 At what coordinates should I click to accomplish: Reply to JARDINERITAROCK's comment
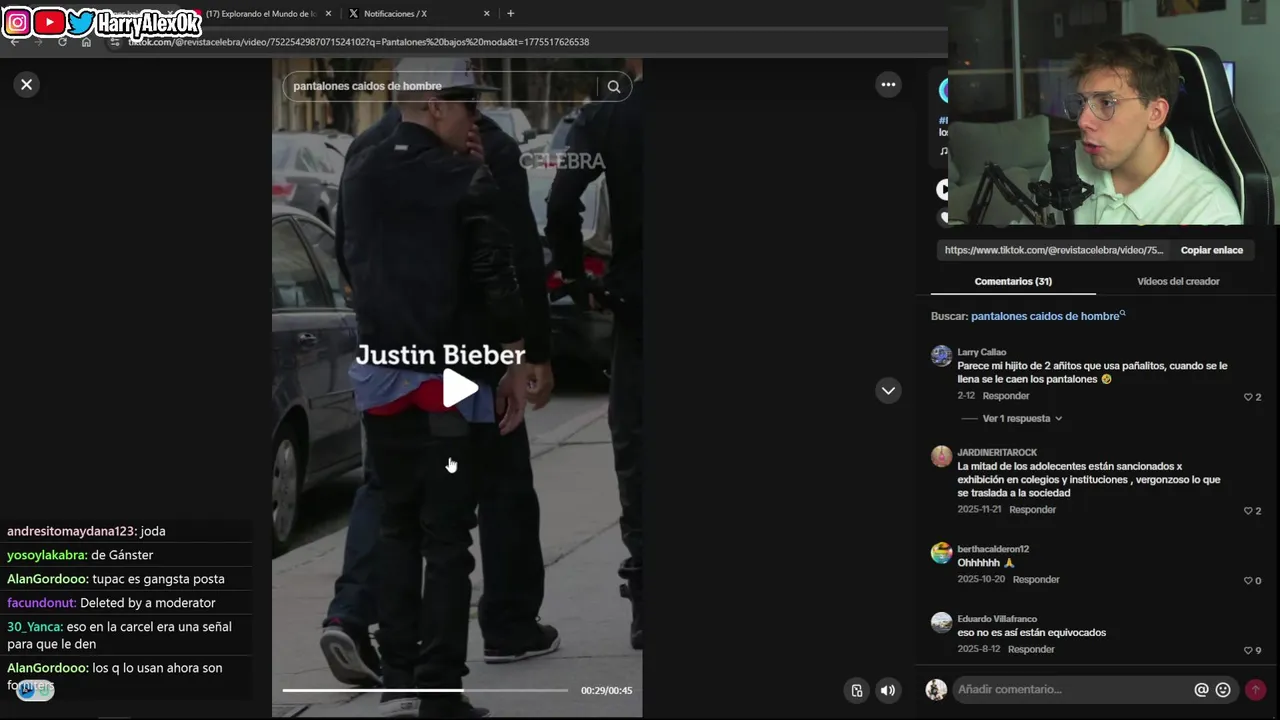pyautogui.click(x=1032, y=510)
